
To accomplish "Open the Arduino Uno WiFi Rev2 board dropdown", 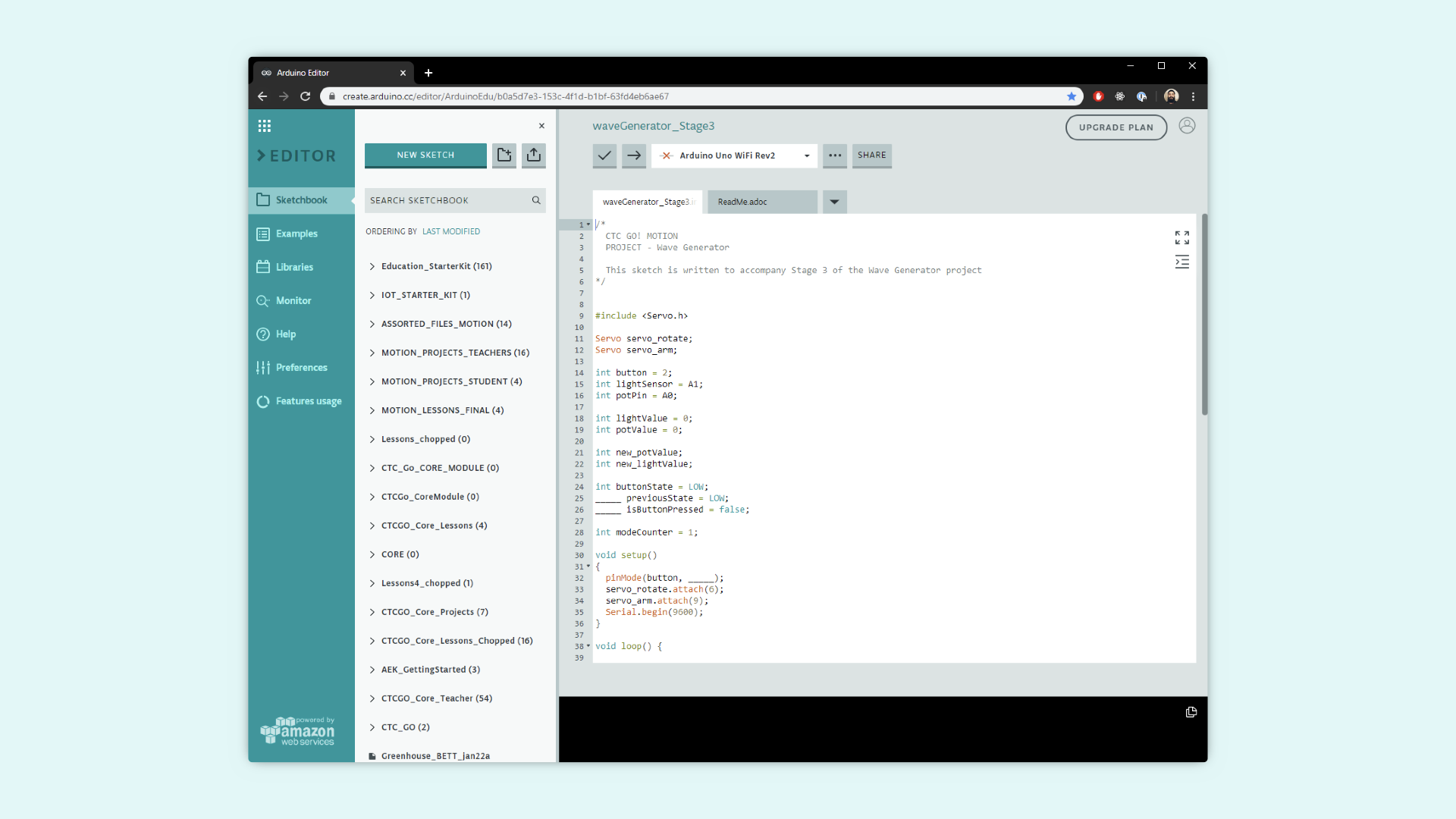I will [734, 155].
